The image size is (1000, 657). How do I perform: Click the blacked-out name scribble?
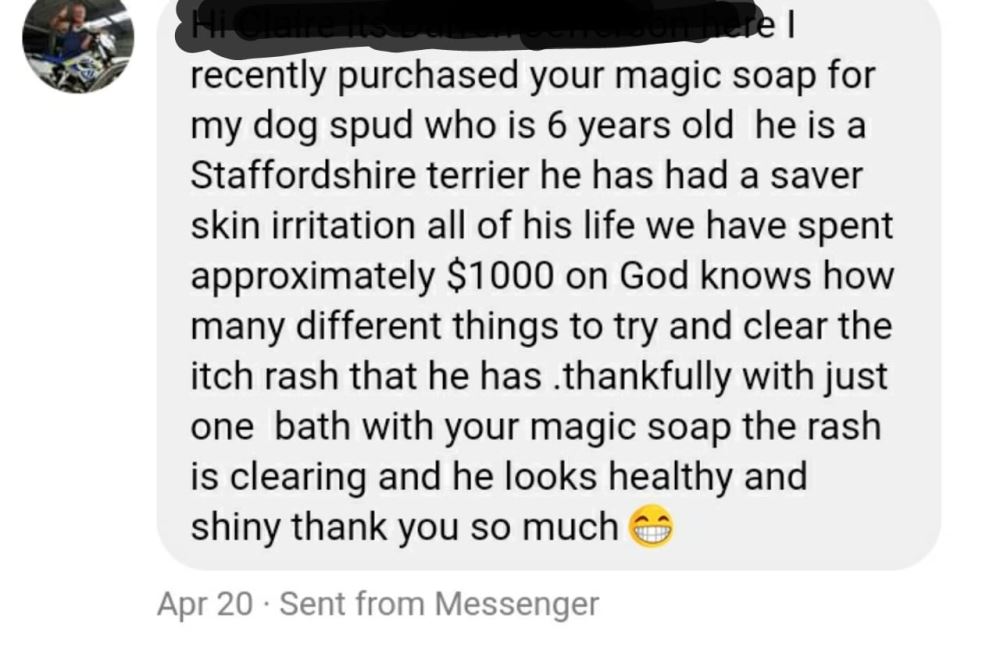(x=472, y=28)
